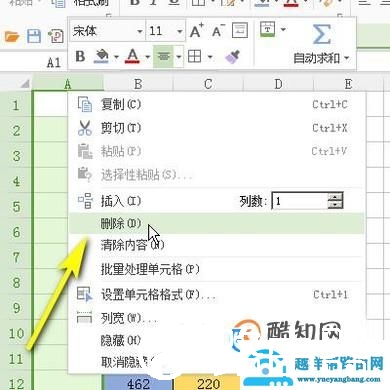390x390 pixels.
Task: Select column A header
Action: coord(68,84)
